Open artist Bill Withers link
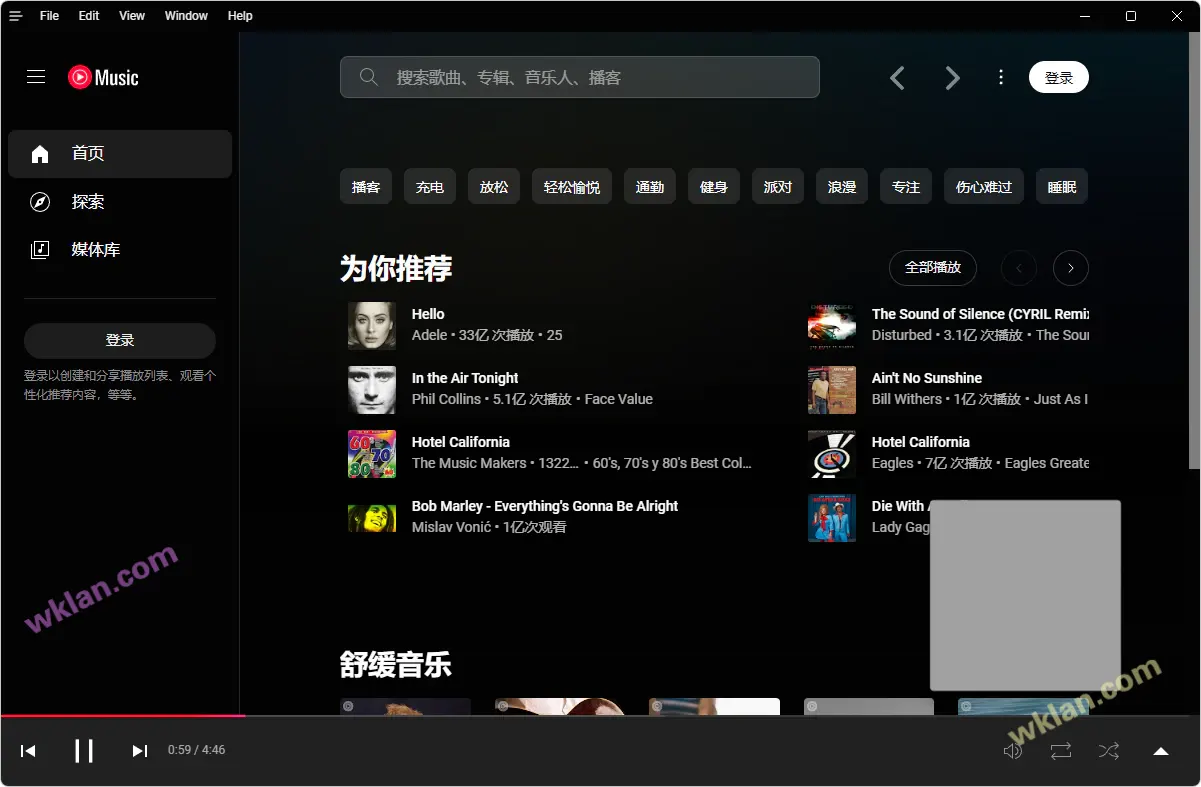 coord(907,399)
